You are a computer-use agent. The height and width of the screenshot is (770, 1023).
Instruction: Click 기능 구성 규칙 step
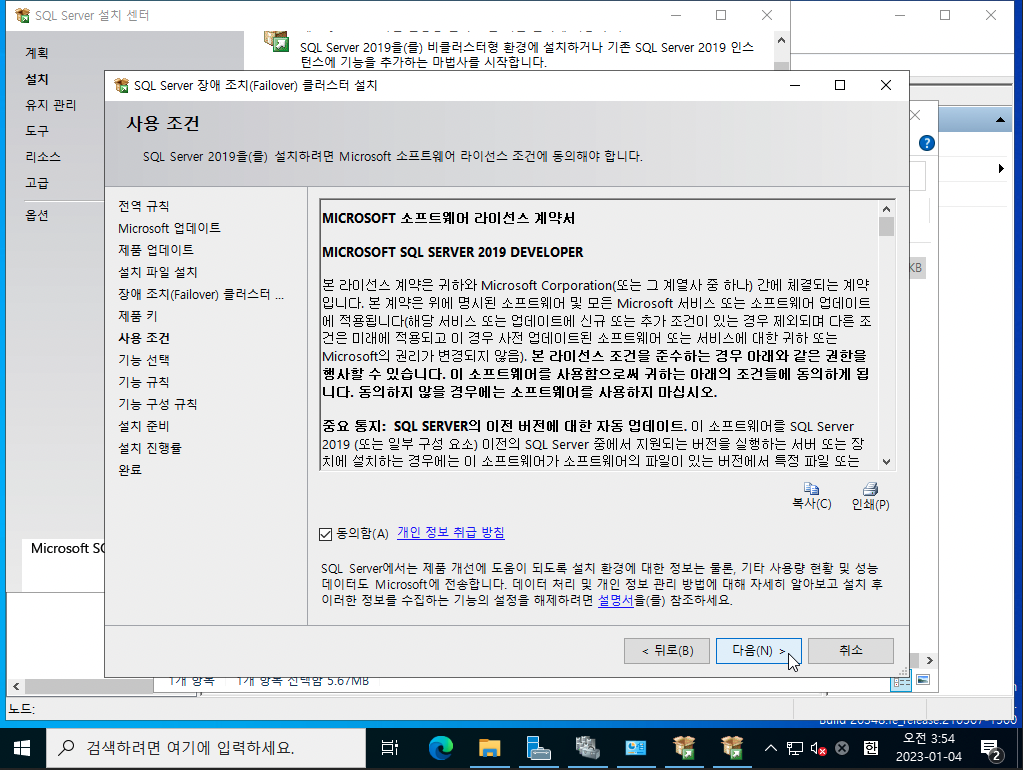pos(157,405)
